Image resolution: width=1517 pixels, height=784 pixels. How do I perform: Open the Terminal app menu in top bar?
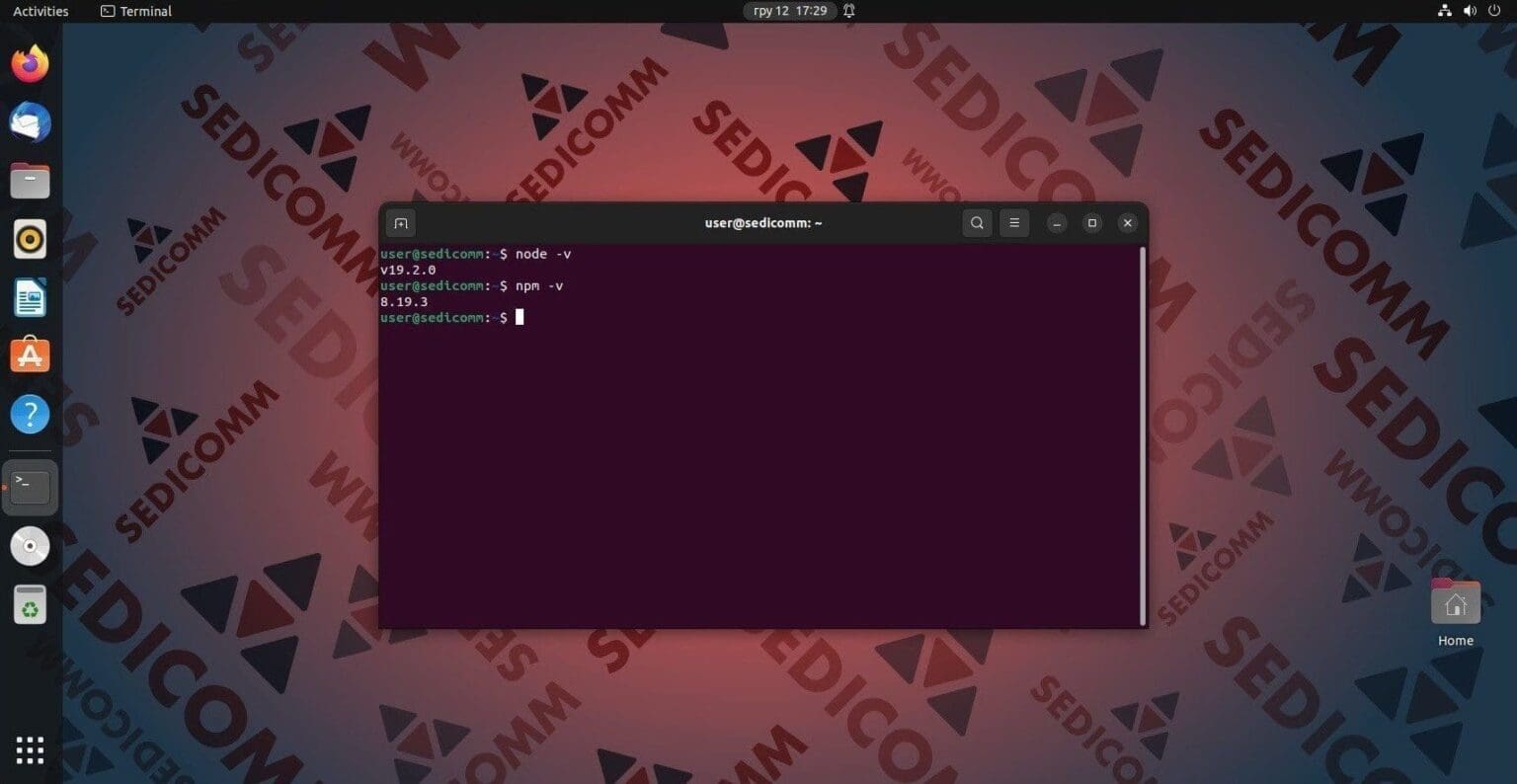[135, 11]
